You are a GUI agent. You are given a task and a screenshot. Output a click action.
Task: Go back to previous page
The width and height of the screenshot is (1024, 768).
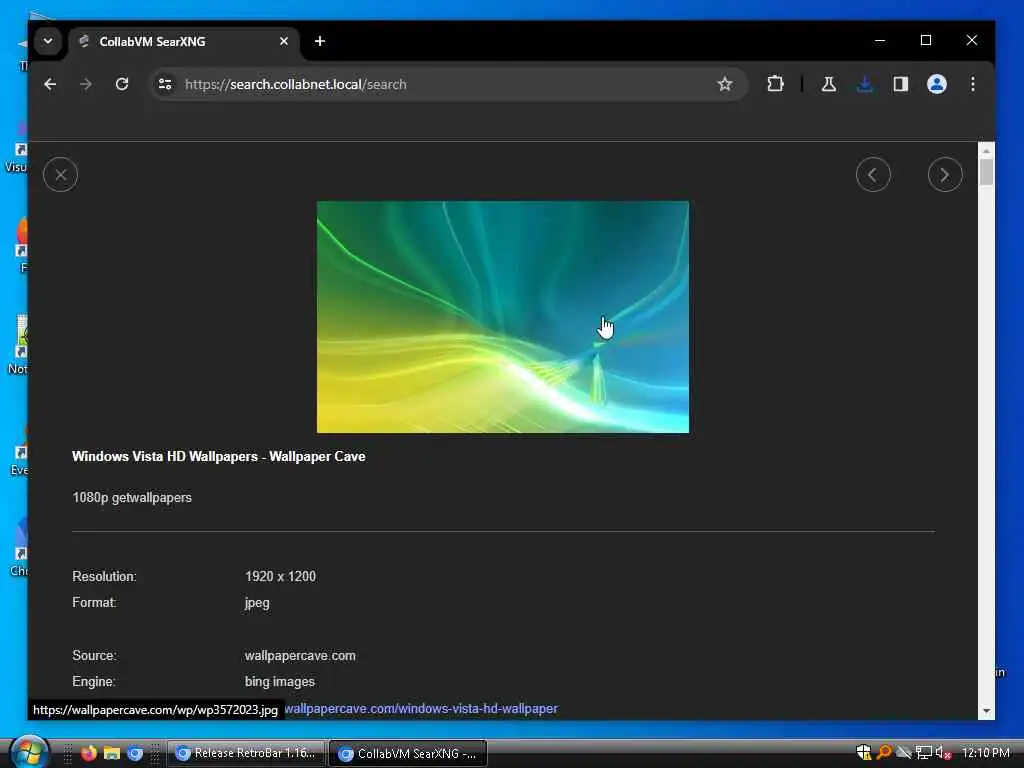pos(50,84)
